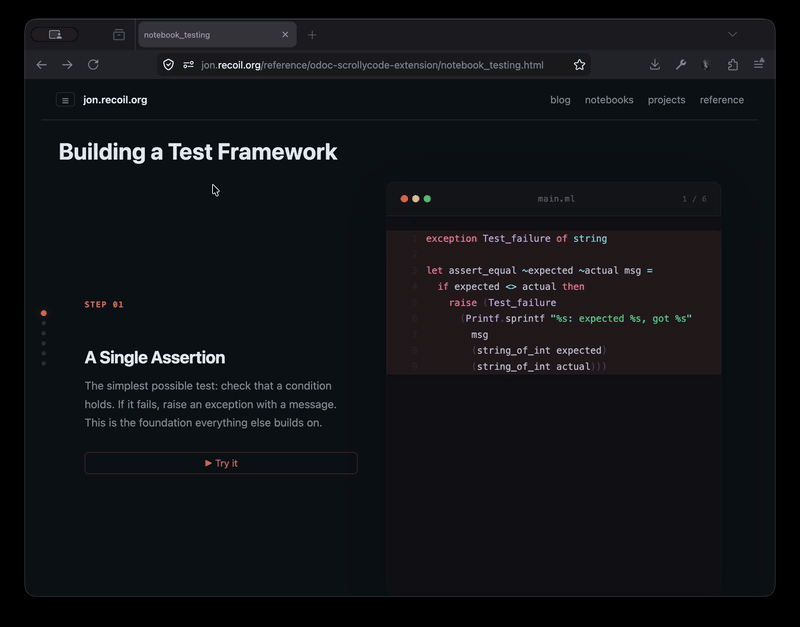Open the site hamburger menu
This screenshot has height=627, width=800.
[65, 100]
